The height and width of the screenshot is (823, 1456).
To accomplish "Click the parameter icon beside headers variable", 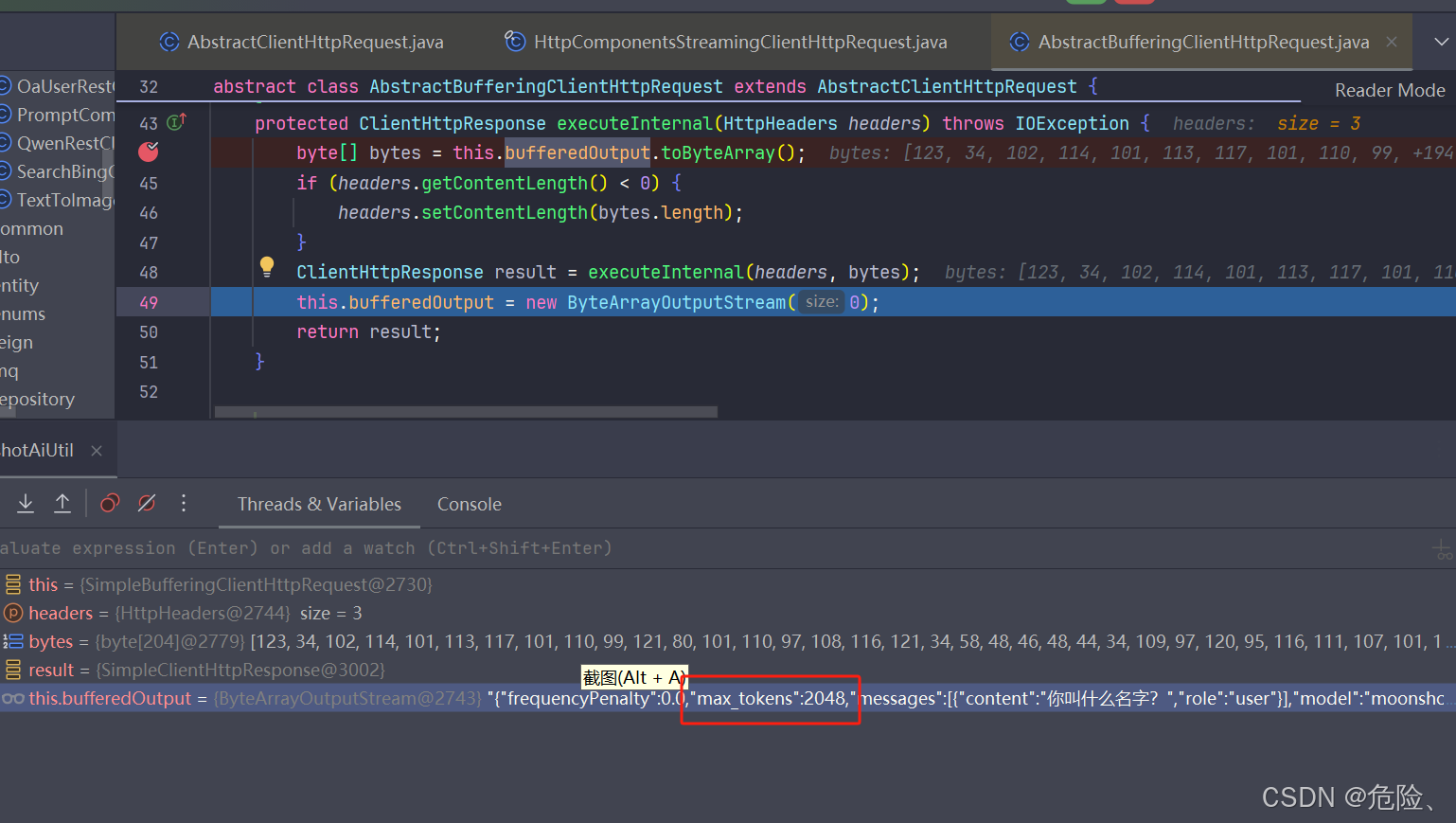I will click(13, 613).
